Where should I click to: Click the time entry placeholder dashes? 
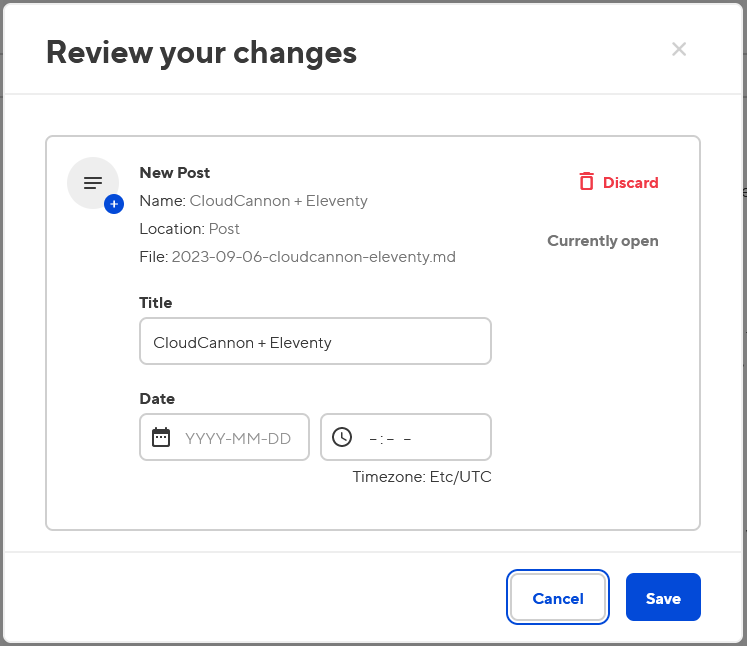pos(391,438)
